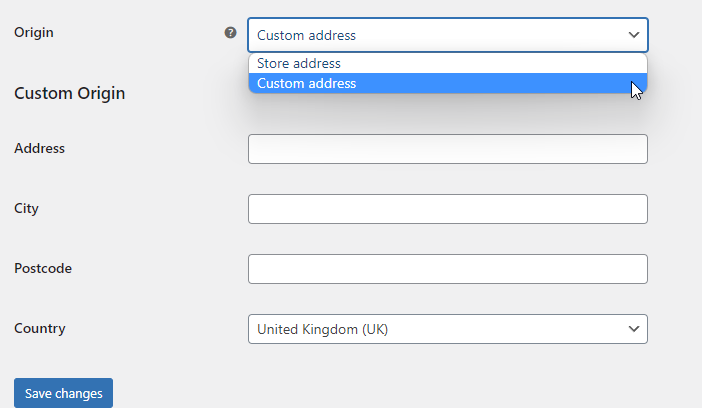The width and height of the screenshot is (702, 408).
Task: Open the Country dropdown via its chevron arrow
Action: click(x=634, y=329)
